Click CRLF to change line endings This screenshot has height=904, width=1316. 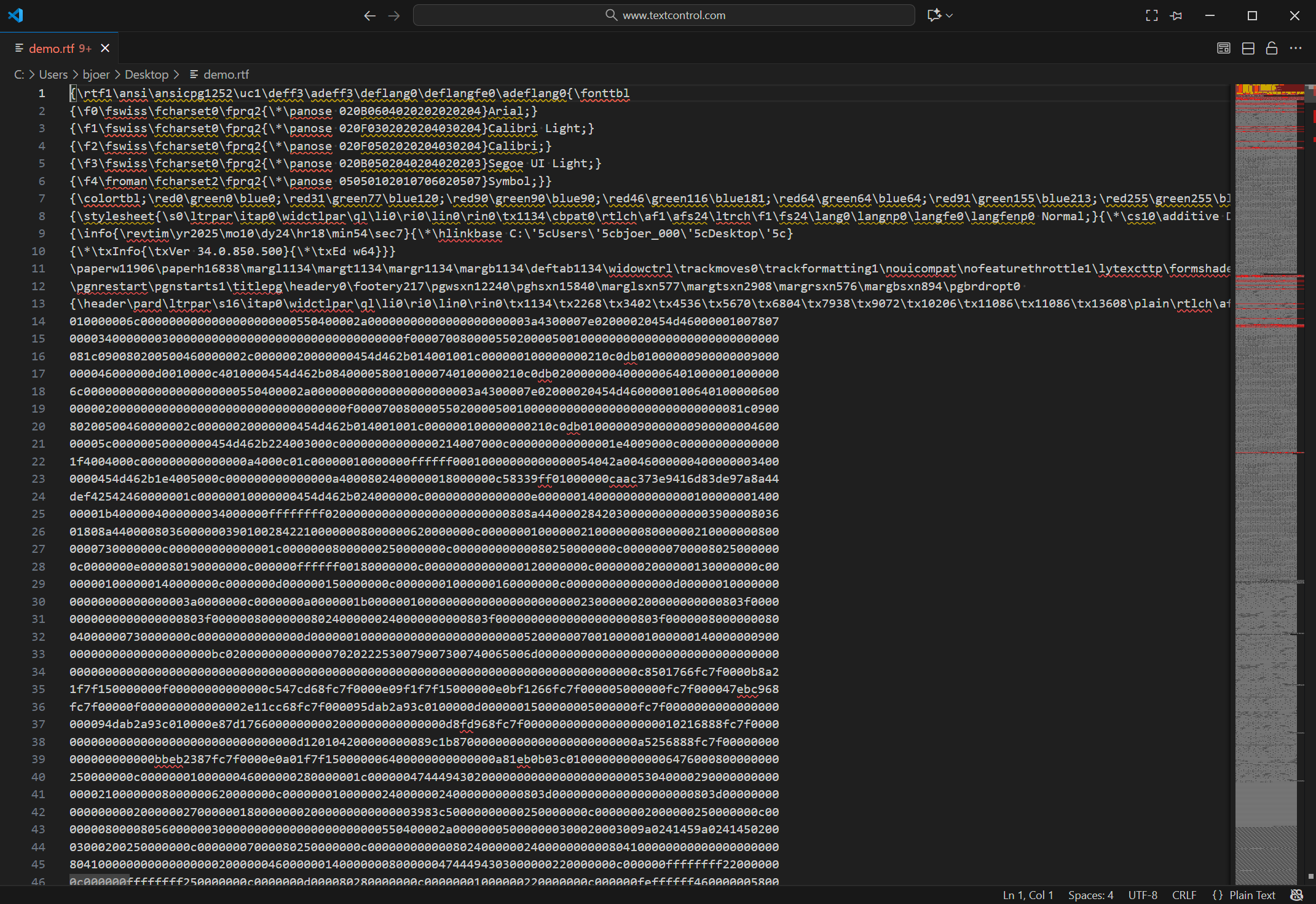1183,895
